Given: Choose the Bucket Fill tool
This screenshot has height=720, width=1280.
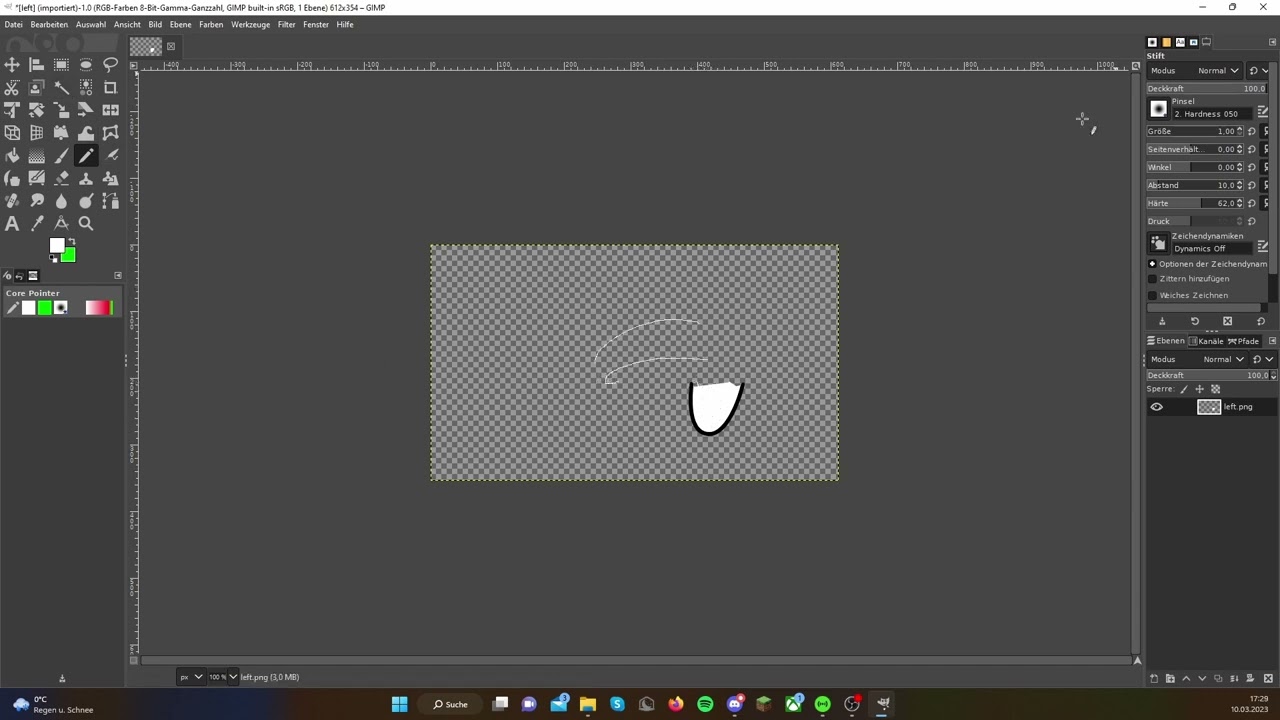Looking at the screenshot, I should [12, 156].
